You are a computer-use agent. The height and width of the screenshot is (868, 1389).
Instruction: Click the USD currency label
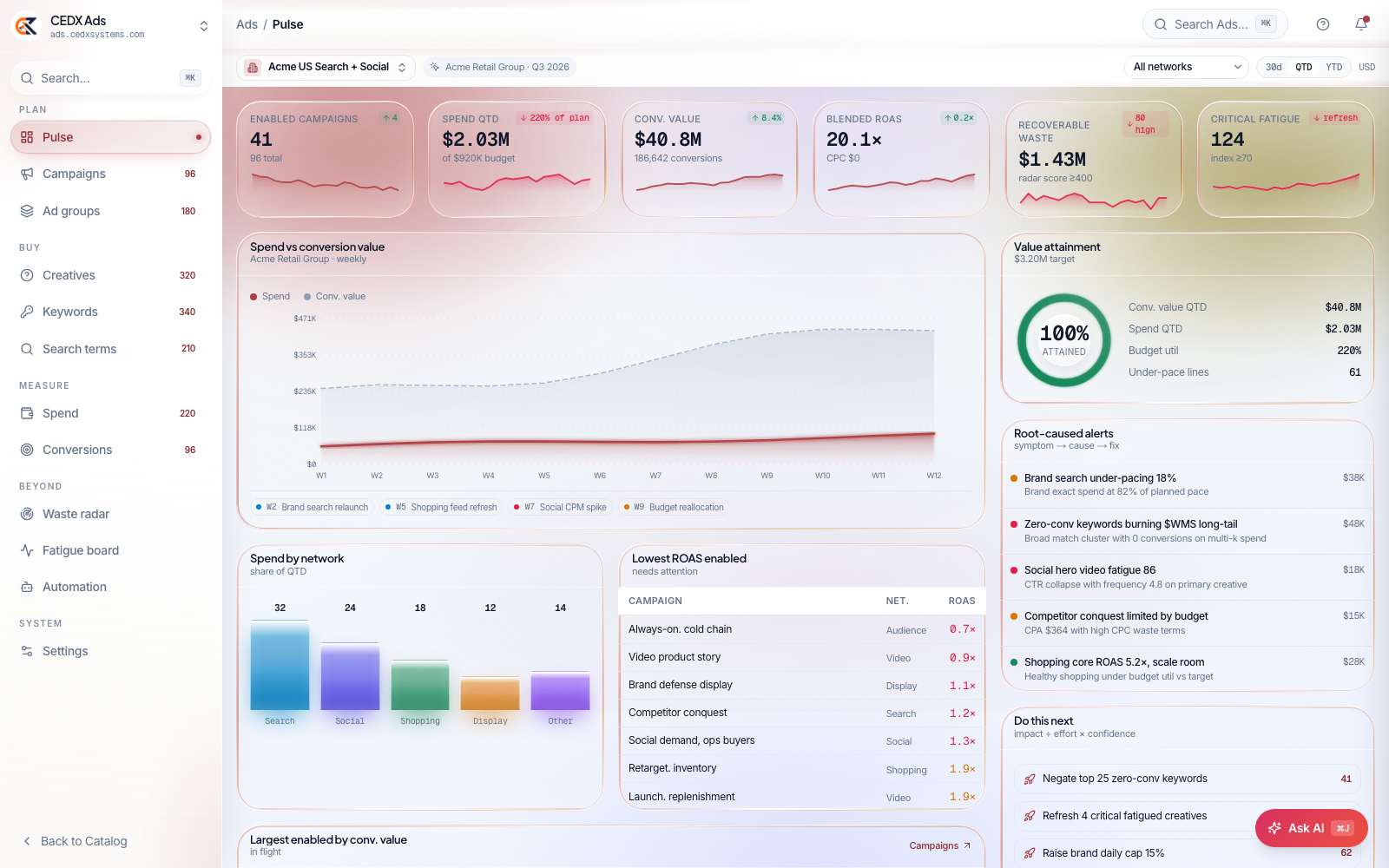point(1366,67)
